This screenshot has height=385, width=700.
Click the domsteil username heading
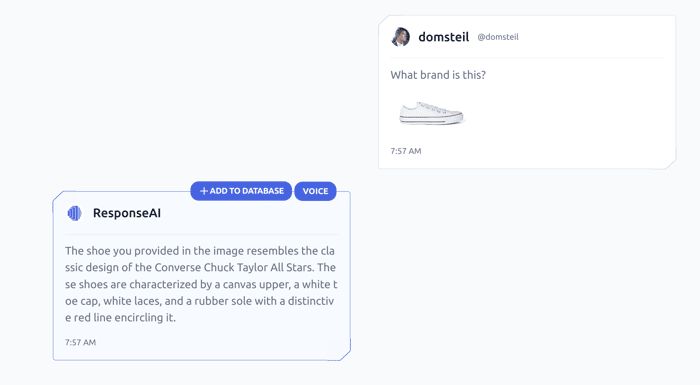pyautogui.click(x=443, y=37)
